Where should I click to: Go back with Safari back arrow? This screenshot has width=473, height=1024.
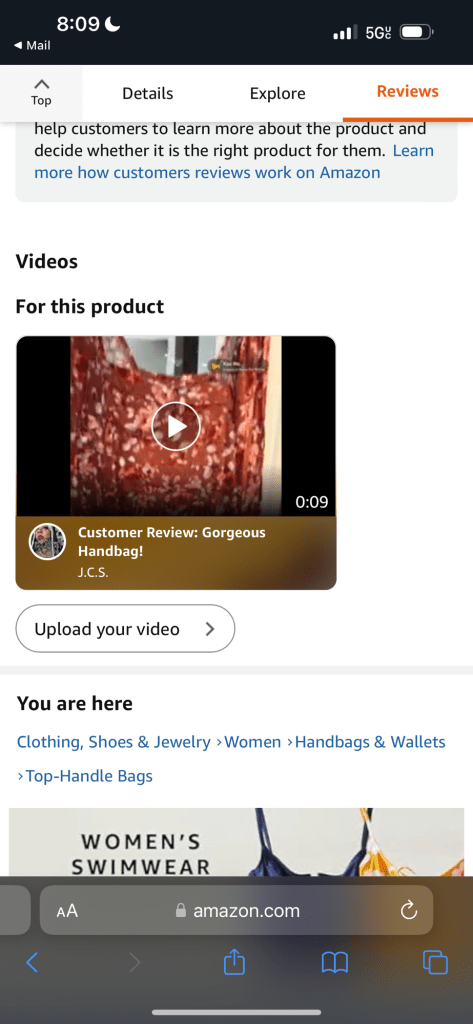click(32, 962)
